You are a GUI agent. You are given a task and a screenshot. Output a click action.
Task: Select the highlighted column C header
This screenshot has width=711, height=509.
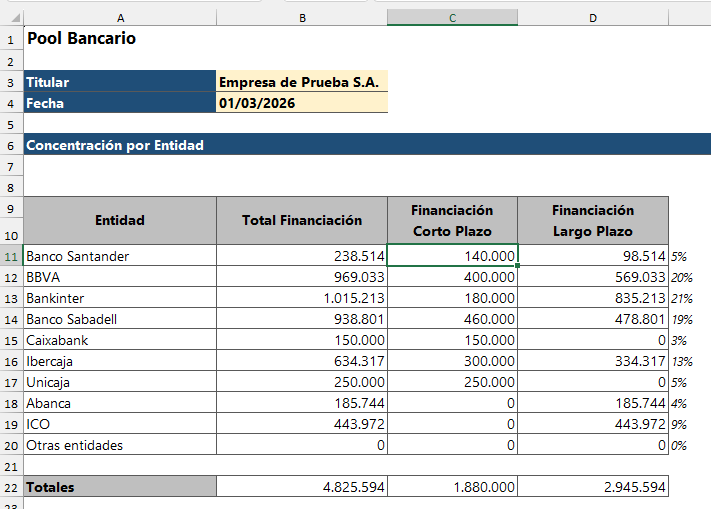452,17
